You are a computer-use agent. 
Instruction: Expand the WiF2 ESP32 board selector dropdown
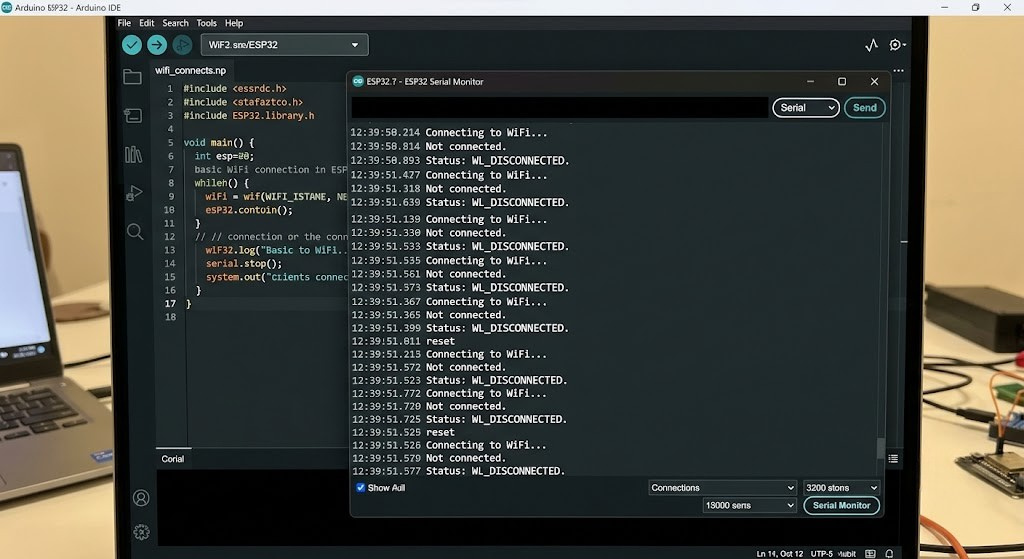(284, 44)
